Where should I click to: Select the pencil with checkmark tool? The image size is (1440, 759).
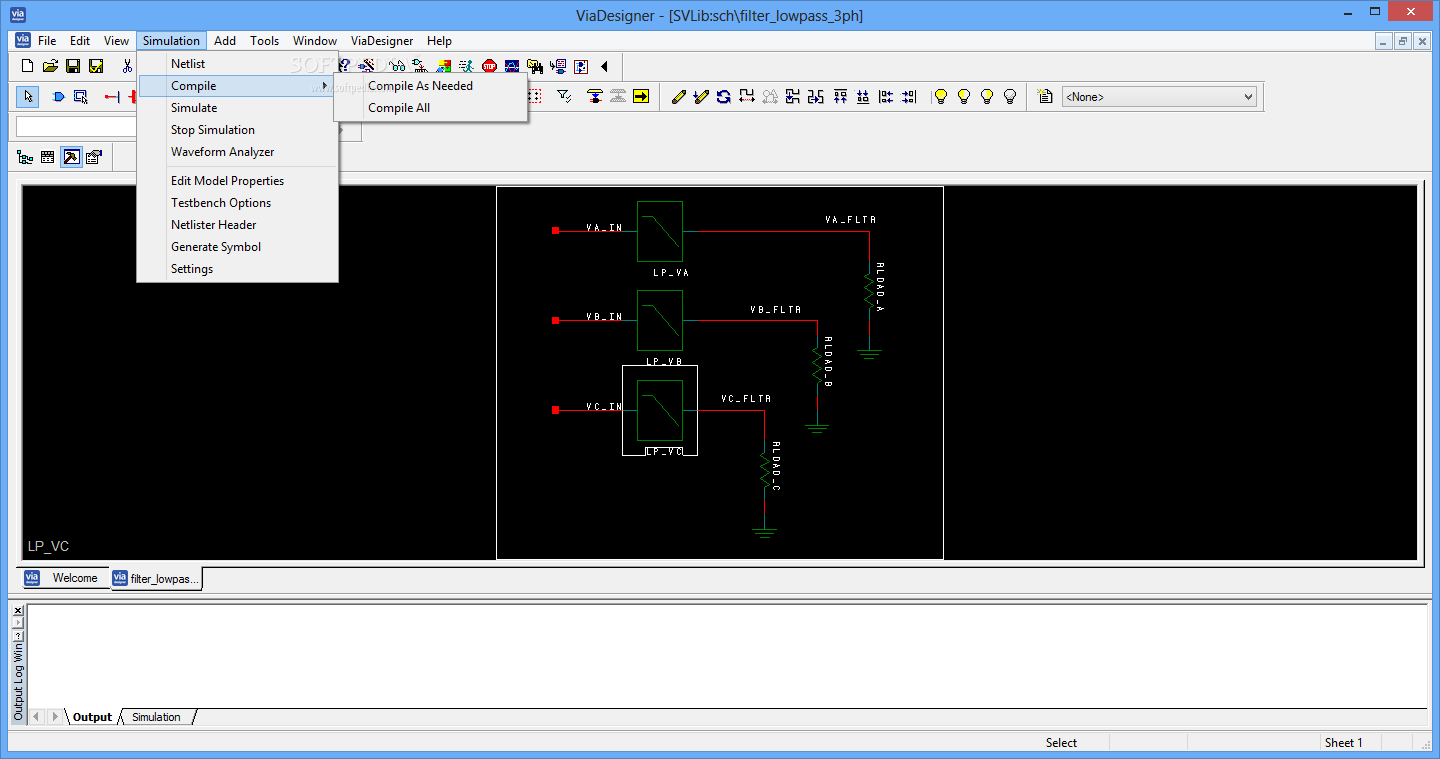(x=701, y=97)
